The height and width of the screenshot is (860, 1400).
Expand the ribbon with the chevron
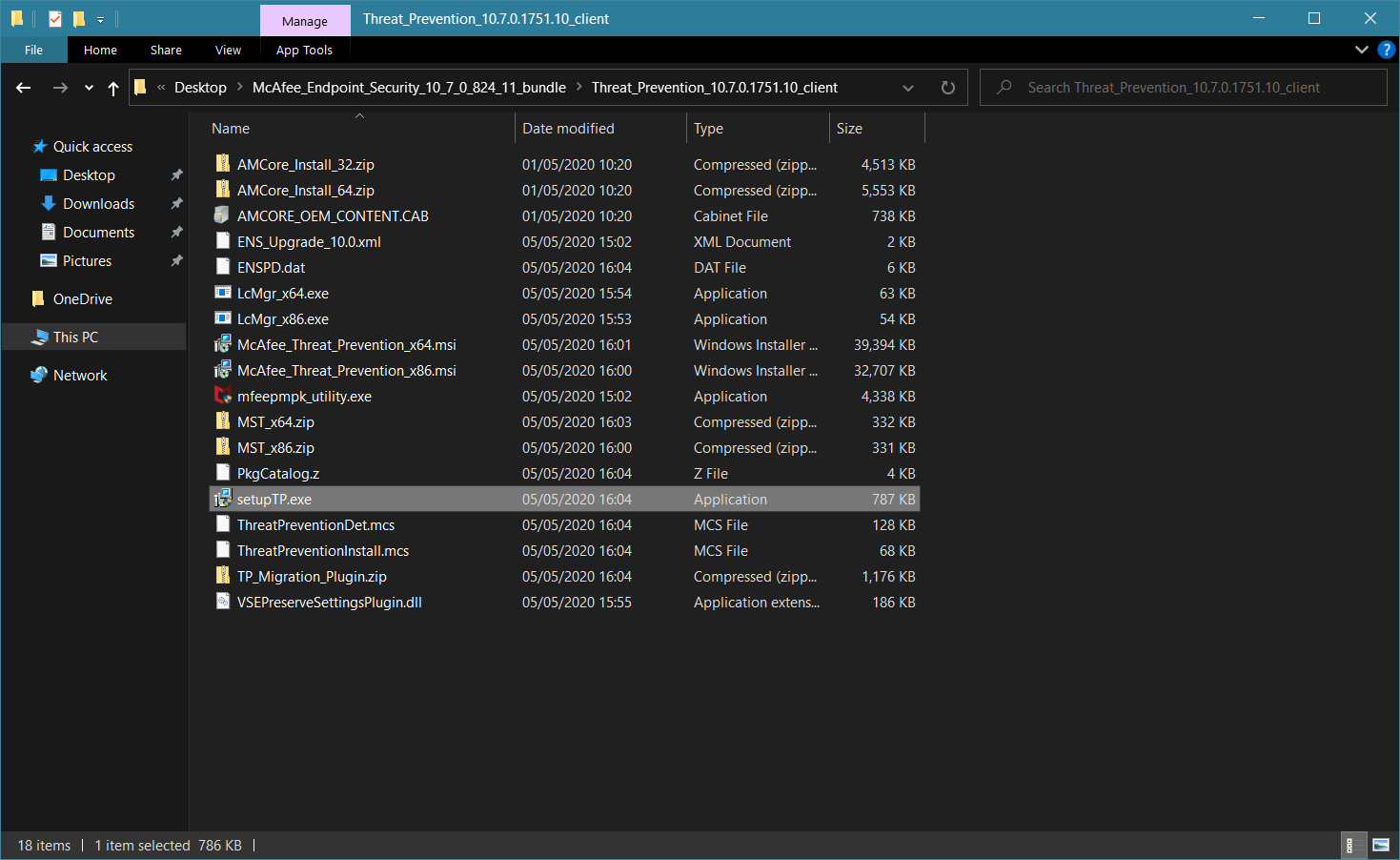(1361, 50)
